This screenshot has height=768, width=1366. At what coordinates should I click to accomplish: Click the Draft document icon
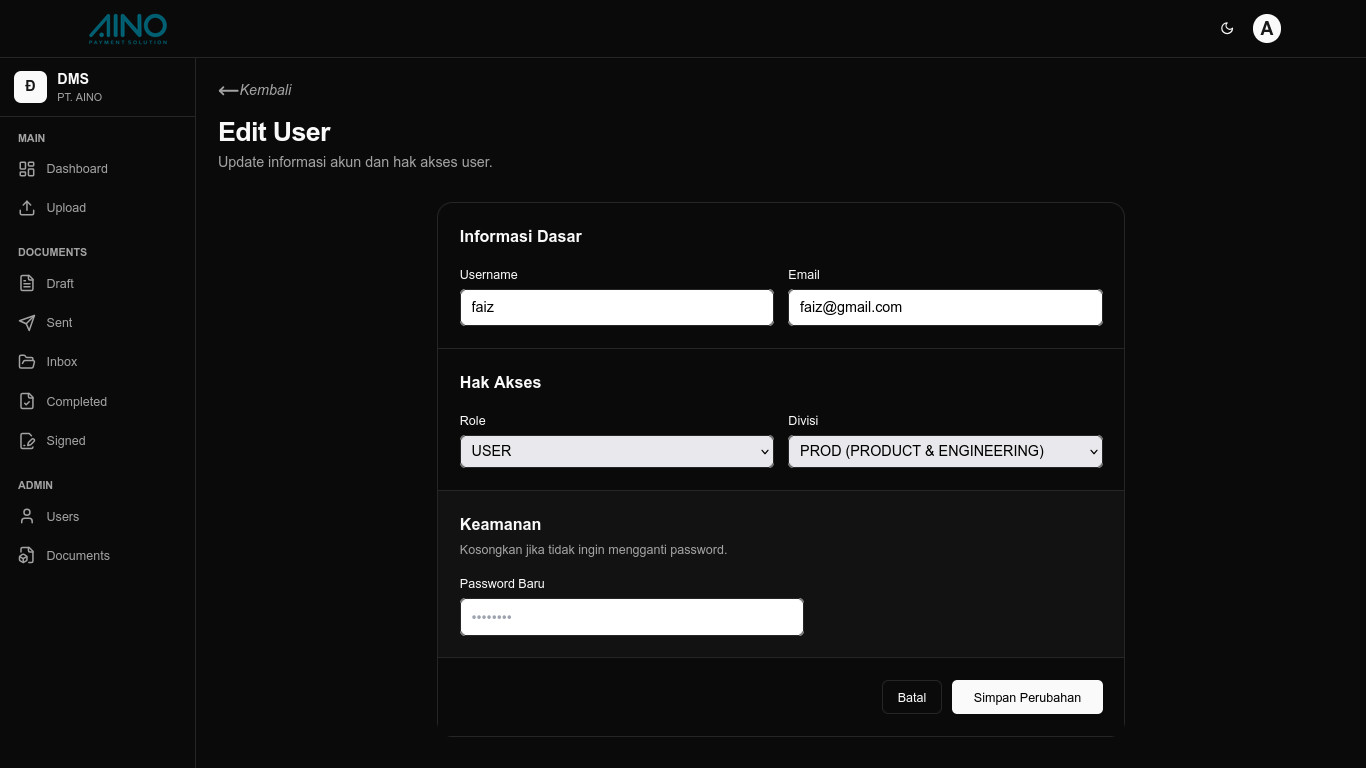coord(27,284)
